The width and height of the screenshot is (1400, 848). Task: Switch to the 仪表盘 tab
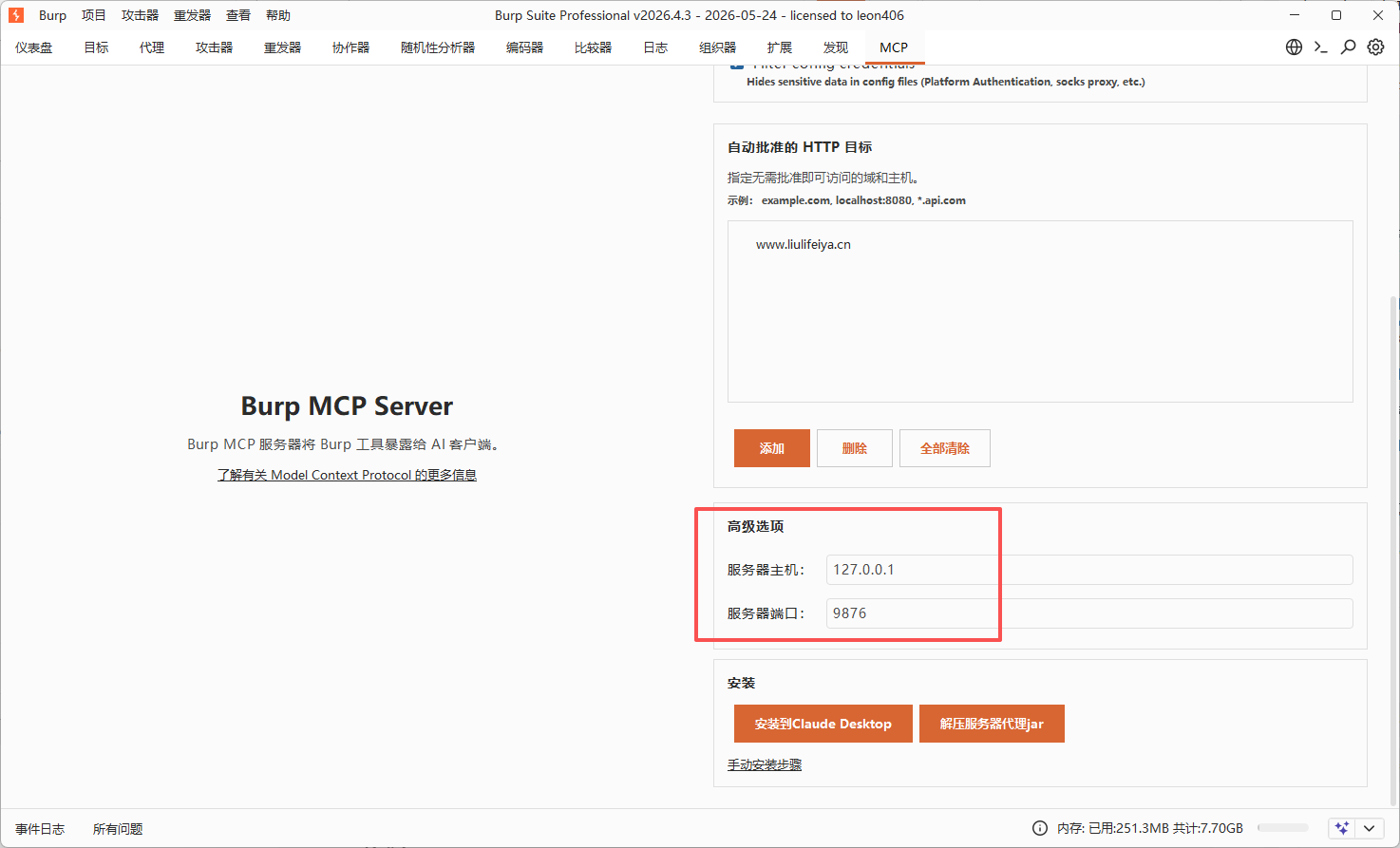point(34,47)
